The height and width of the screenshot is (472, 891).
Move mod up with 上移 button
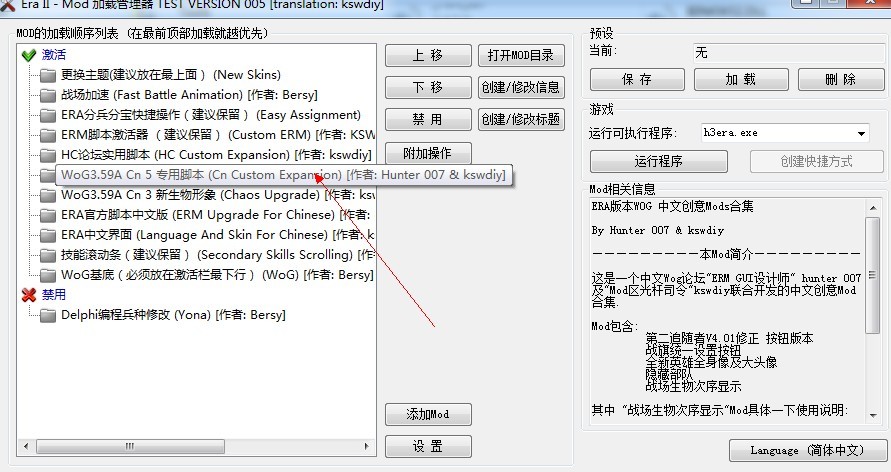[428, 55]
